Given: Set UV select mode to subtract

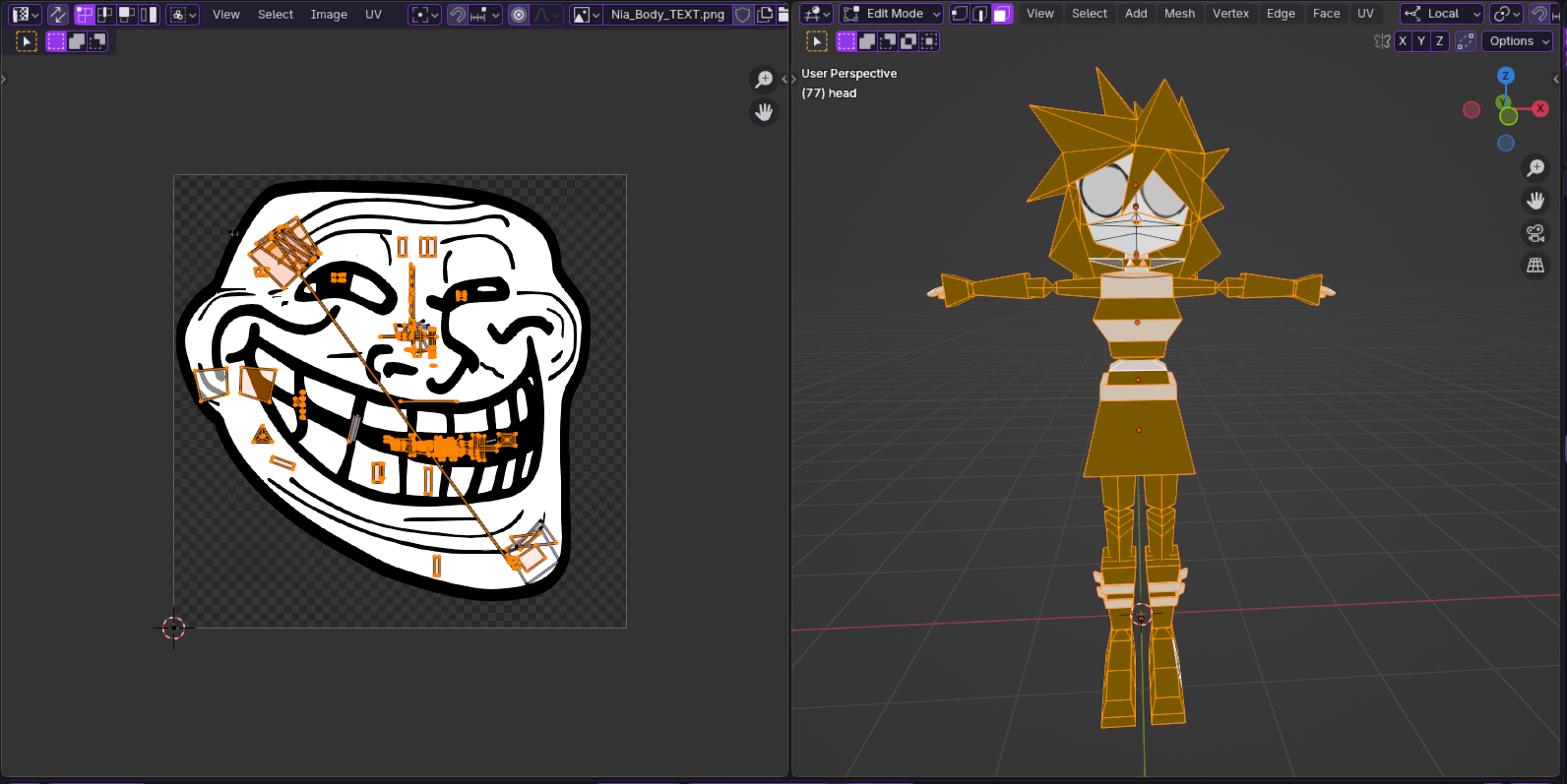Looking at the screenshot, I should tap(97, 41).
